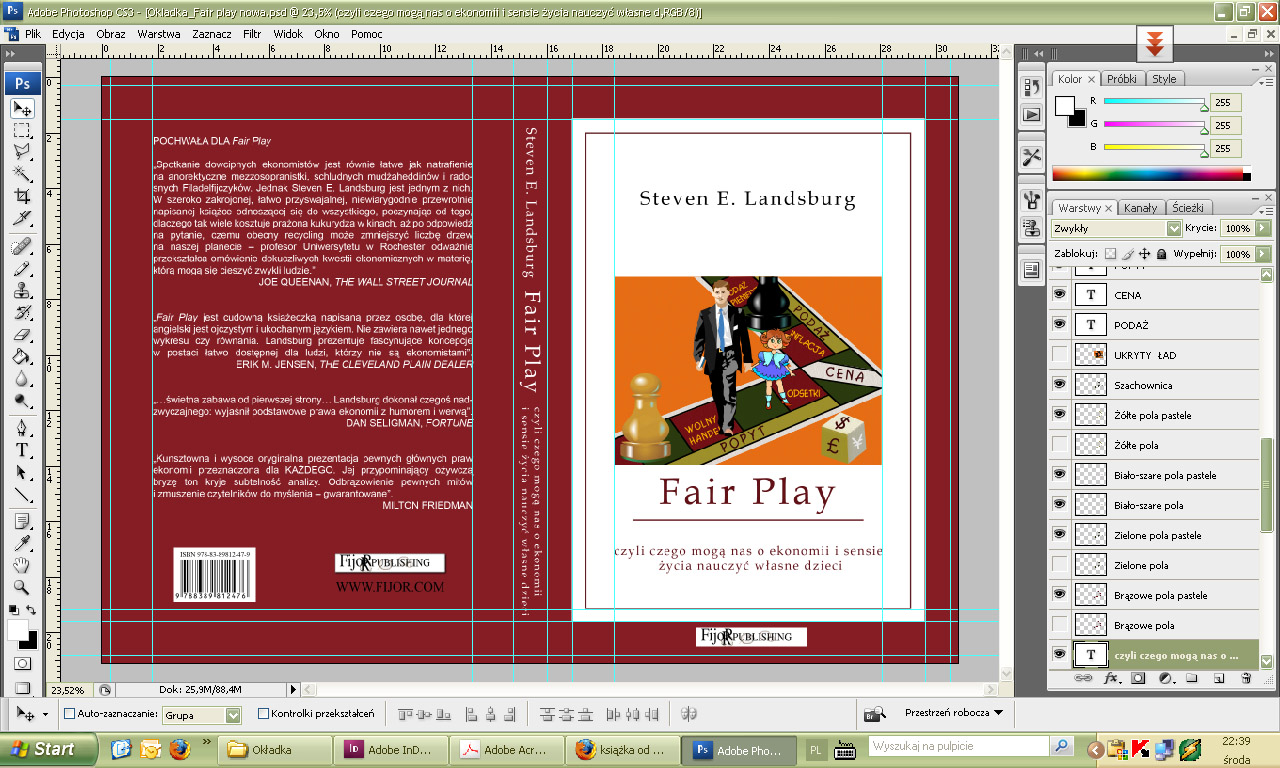Viewport: 1280px width, 768px height.
Task: Click the foreground color swatch in toolbox
Action: click(18, 628)
